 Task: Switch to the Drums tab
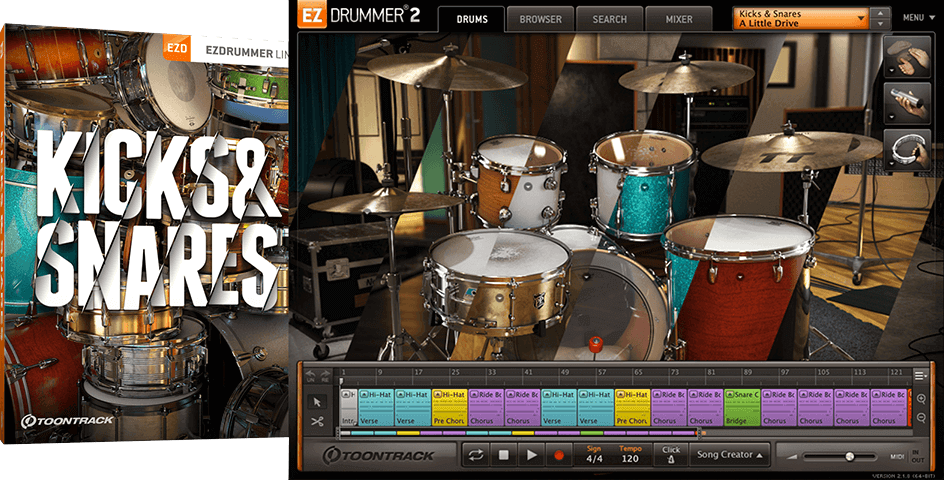[x=471, y=19]
